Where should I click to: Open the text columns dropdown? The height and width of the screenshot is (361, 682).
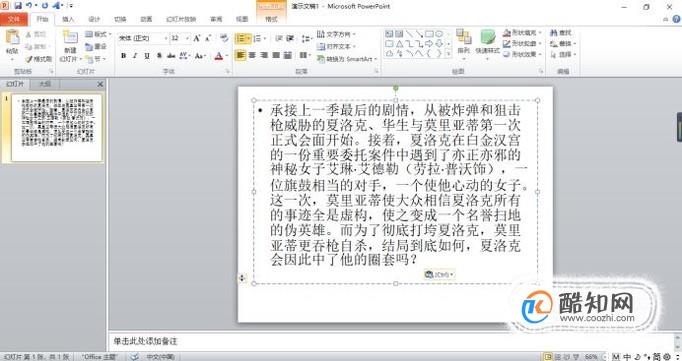(x=305, y=56)
